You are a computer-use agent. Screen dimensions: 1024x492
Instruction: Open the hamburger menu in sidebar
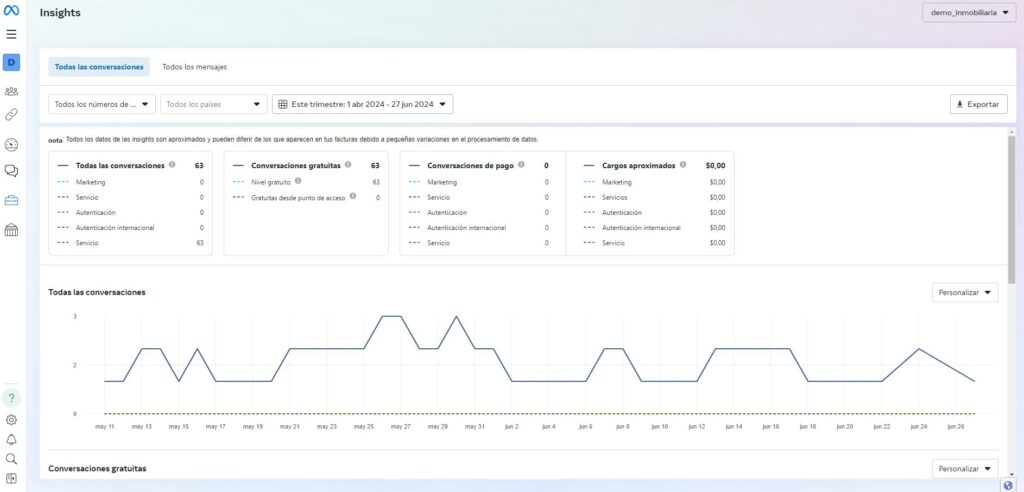(11, 34)
